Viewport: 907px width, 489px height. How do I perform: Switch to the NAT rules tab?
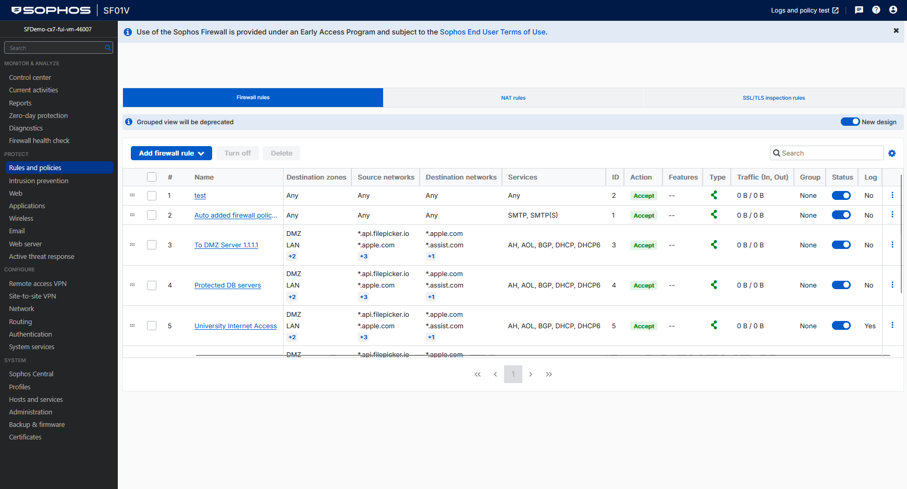point(513,98)
